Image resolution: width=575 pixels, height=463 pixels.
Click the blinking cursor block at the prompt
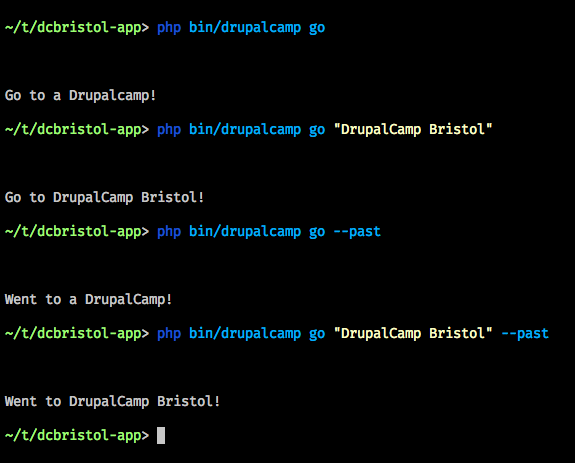coord(161,436)
